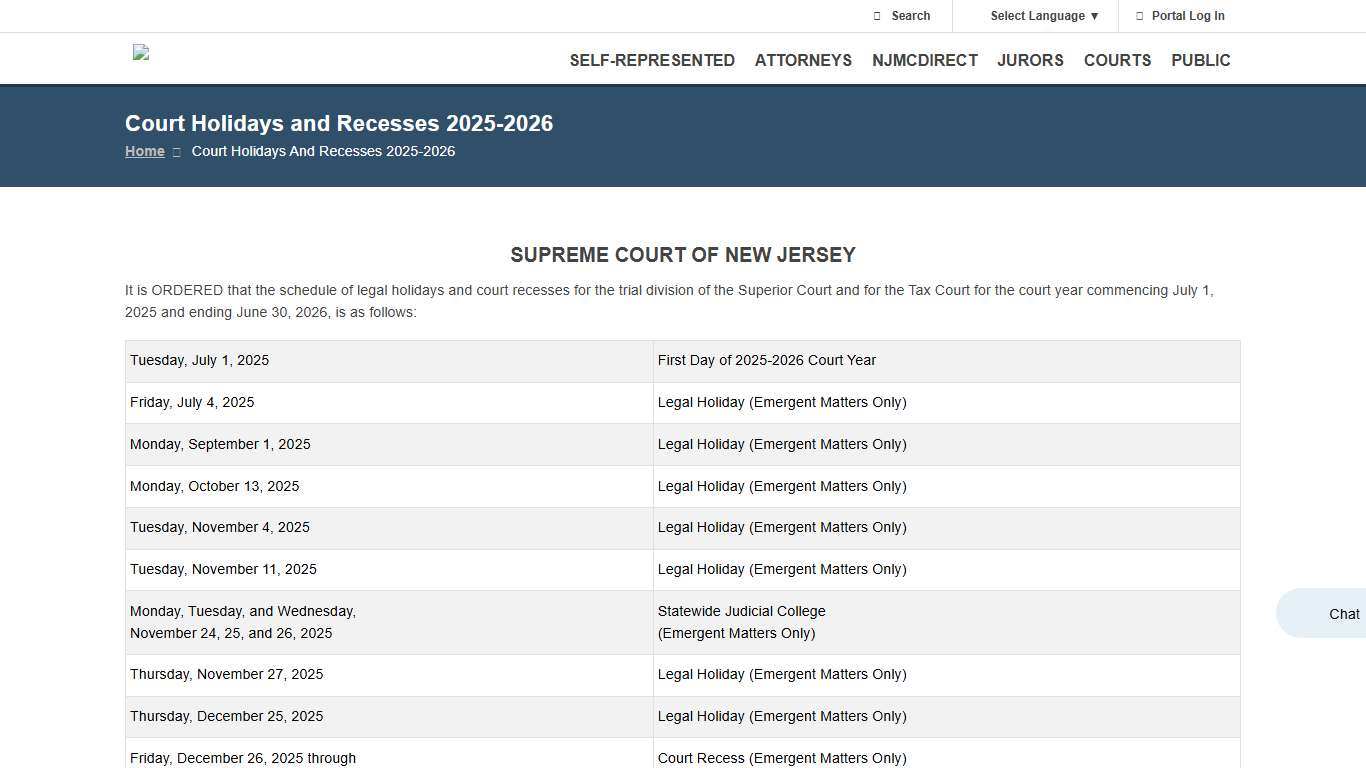Select the NJMCDIRECT navigation item
Viewport: 1366px width, 768px height.
tap(925, 60)
